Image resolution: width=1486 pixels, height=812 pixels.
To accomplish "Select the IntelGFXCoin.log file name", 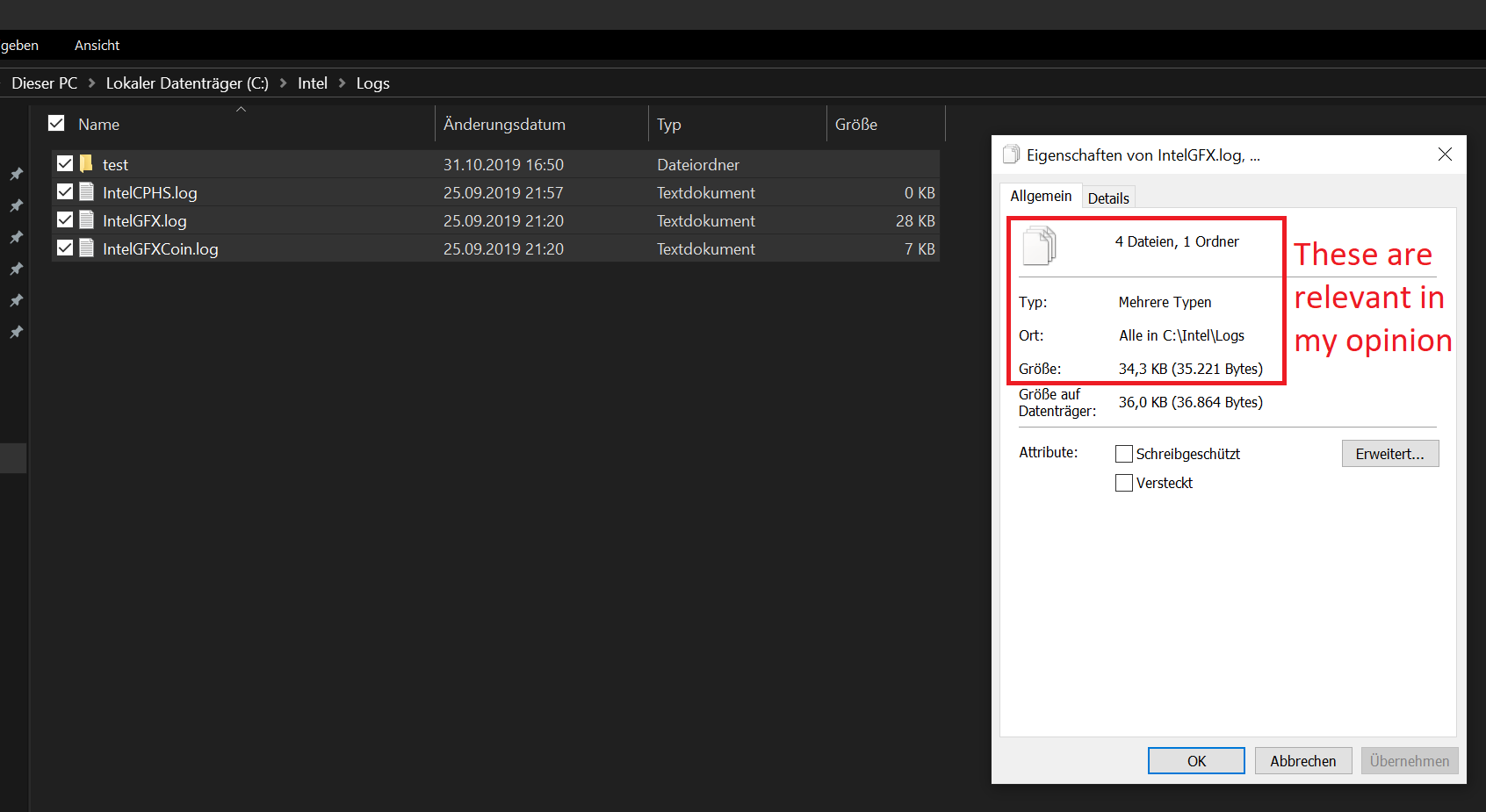I will [x=160, y=248].
